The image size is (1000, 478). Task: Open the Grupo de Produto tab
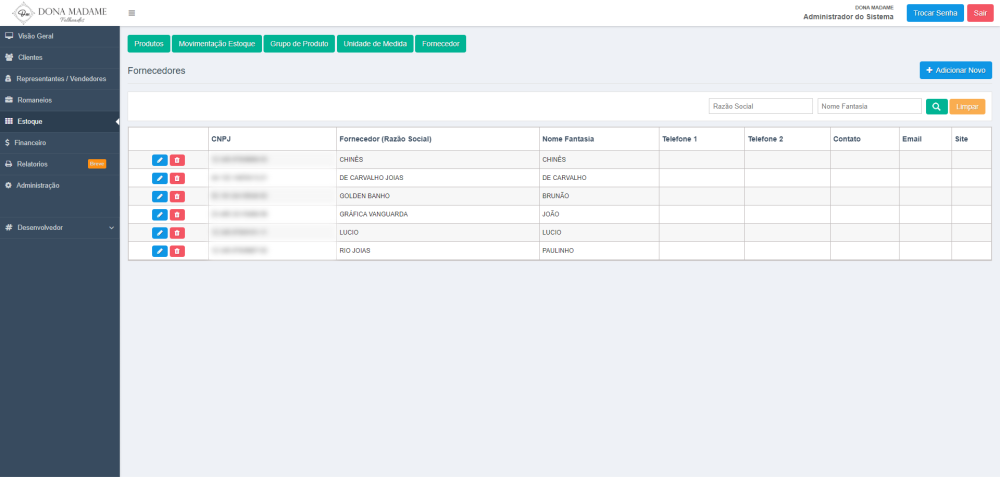click(299, 44)
